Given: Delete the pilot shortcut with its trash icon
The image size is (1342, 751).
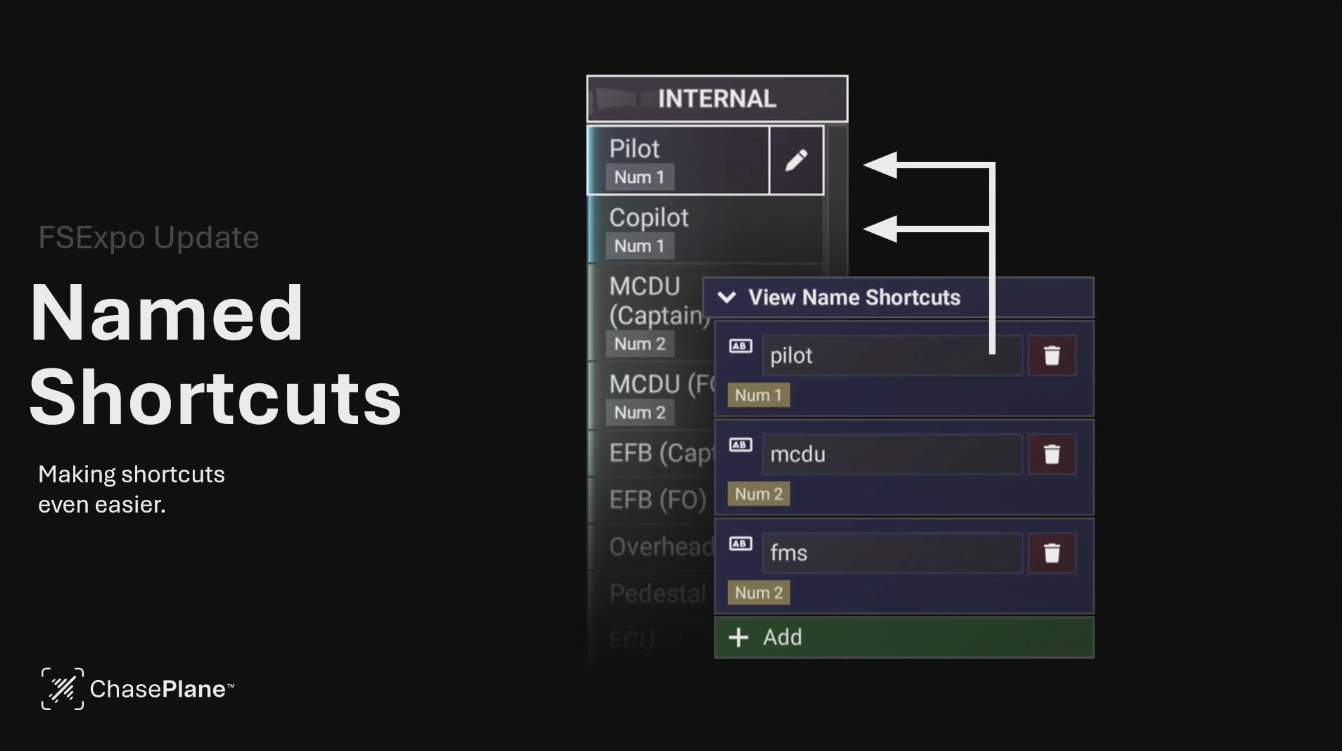Looking at the screenshot, I should point(1052,356).
